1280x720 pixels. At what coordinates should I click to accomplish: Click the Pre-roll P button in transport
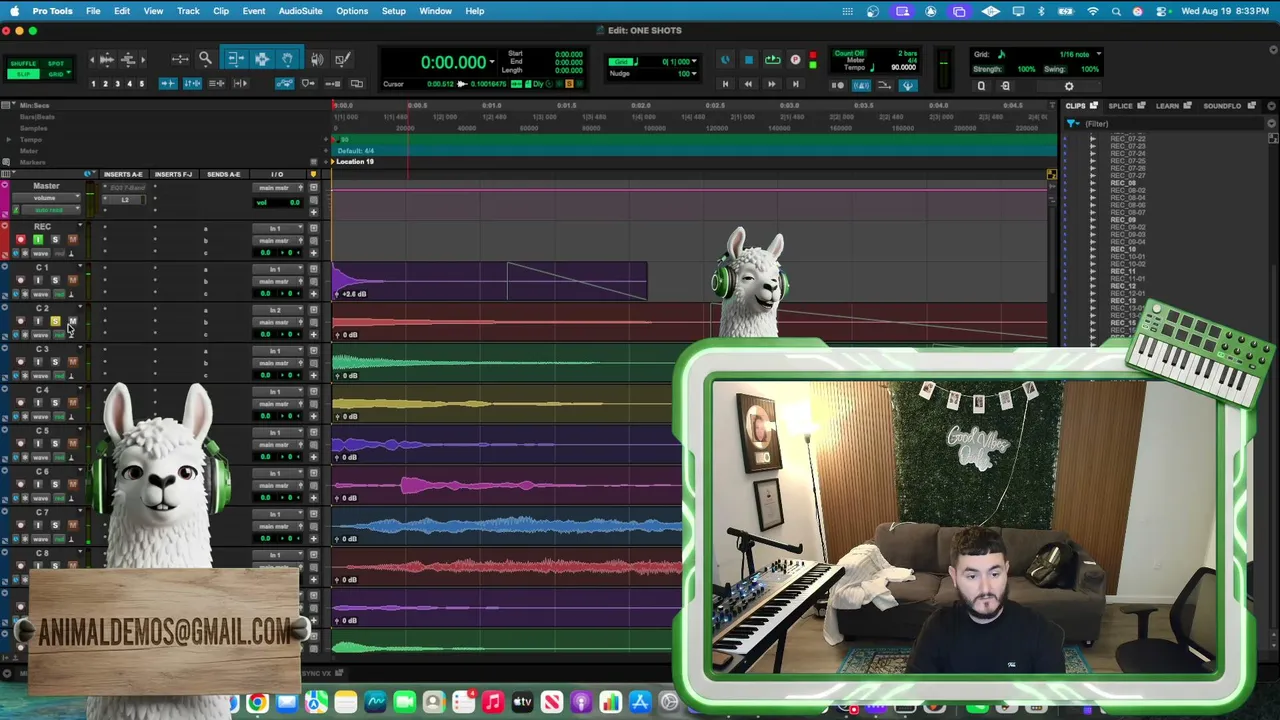pyautogui.click(x=795, y=61)
